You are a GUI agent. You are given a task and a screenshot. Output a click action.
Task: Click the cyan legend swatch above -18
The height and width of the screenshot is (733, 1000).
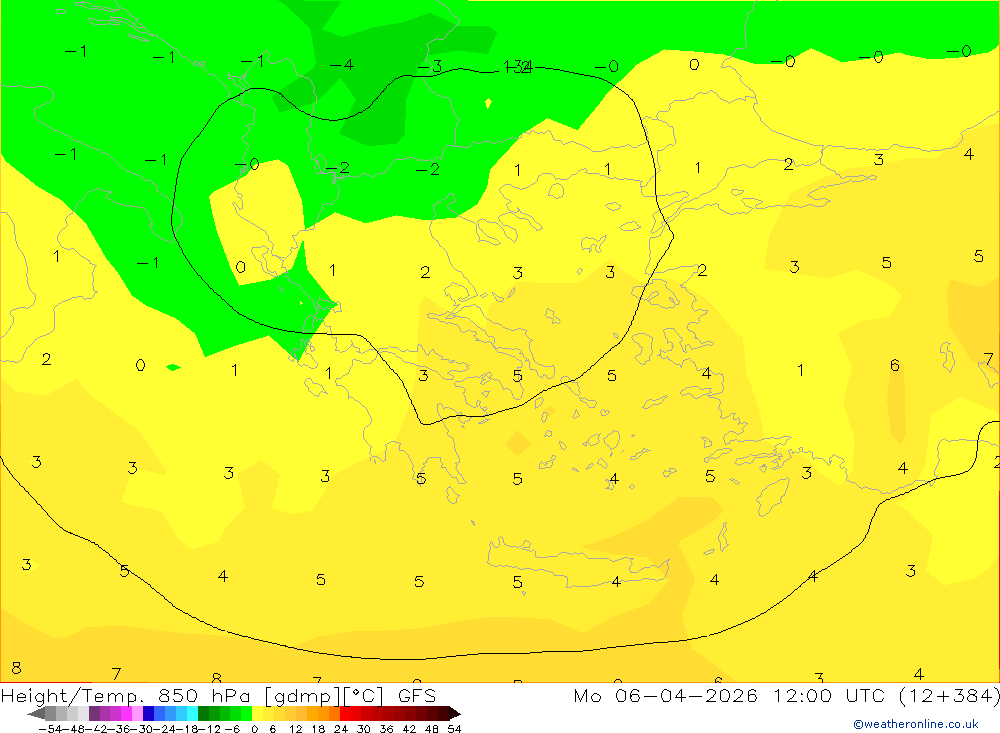pyautogui.click(x=192, y=713)
